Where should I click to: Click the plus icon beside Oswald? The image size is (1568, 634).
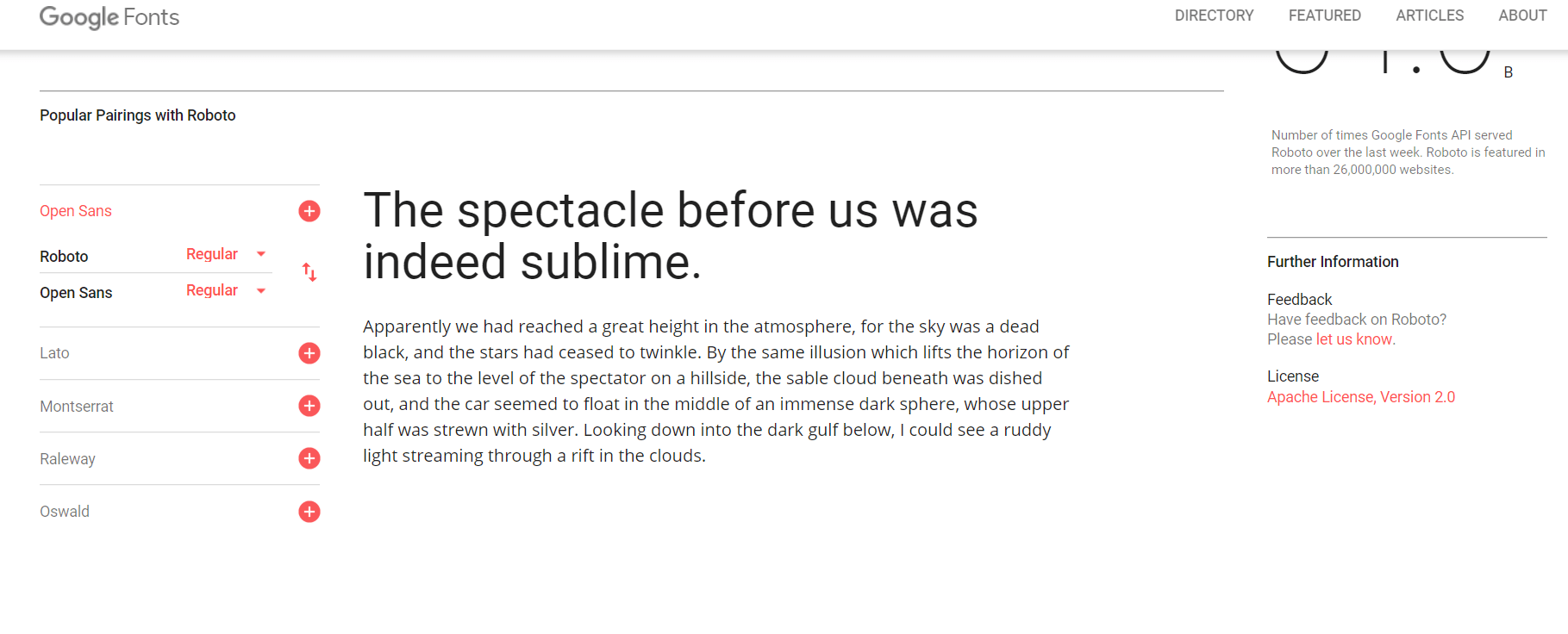309,512
